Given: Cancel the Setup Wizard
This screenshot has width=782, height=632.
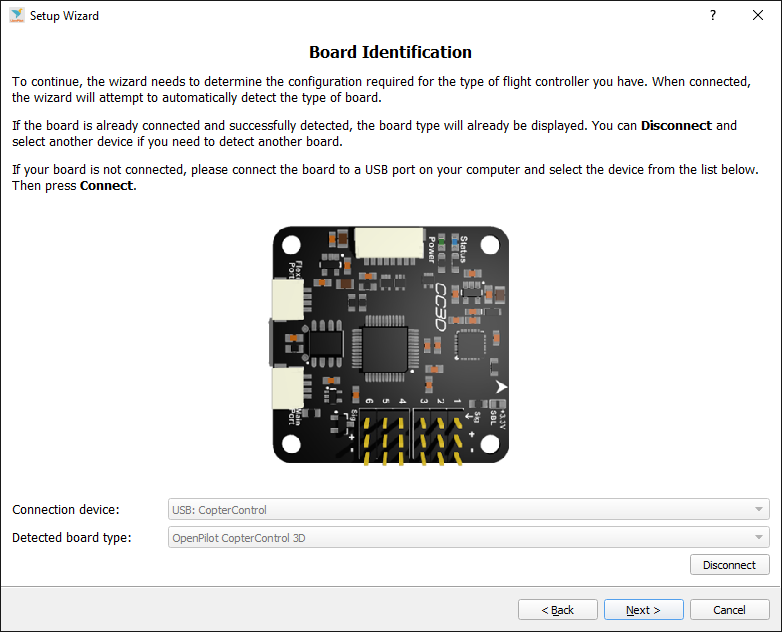Looking at the screenshot, I should click(729, 610).
